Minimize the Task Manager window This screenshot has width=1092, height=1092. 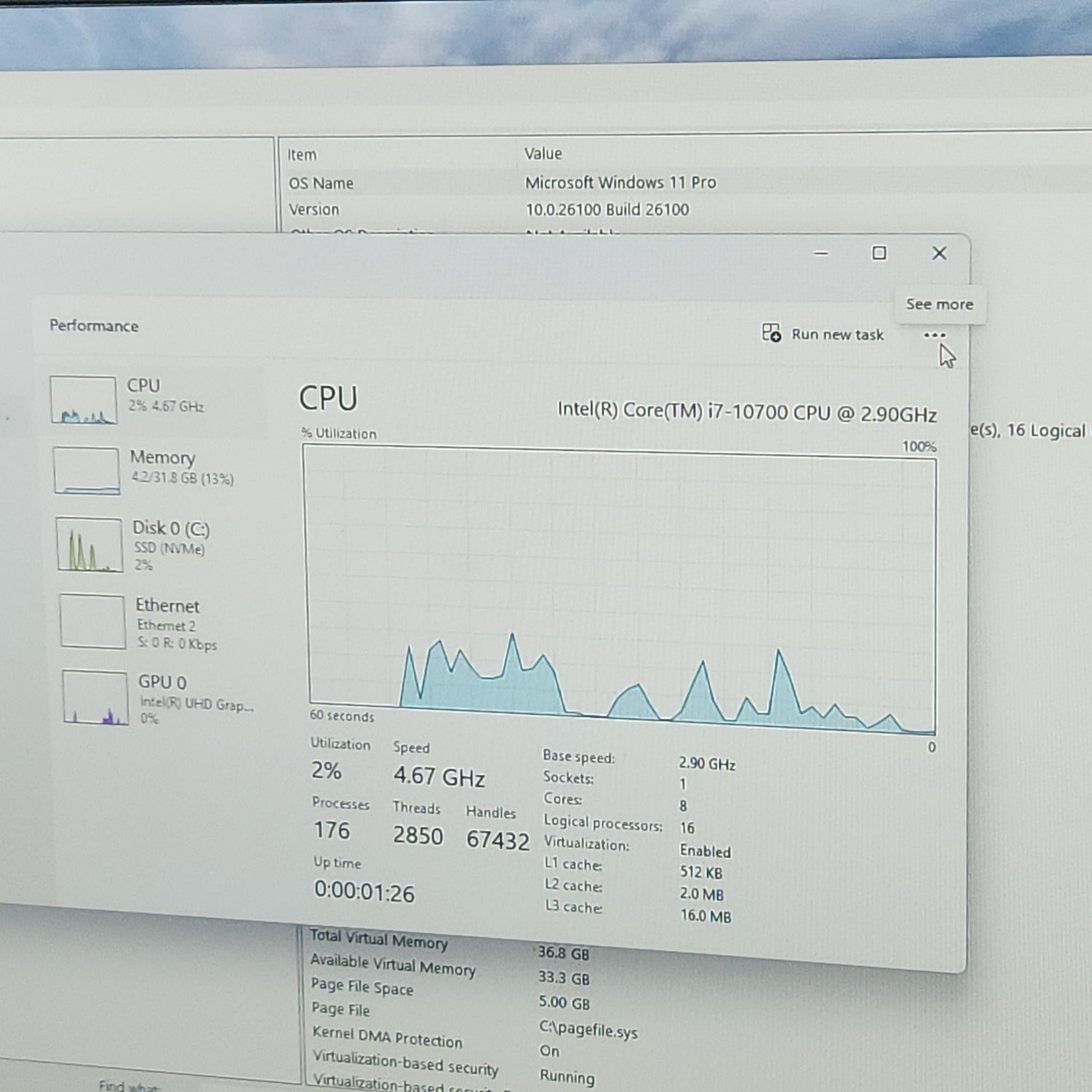821,253
